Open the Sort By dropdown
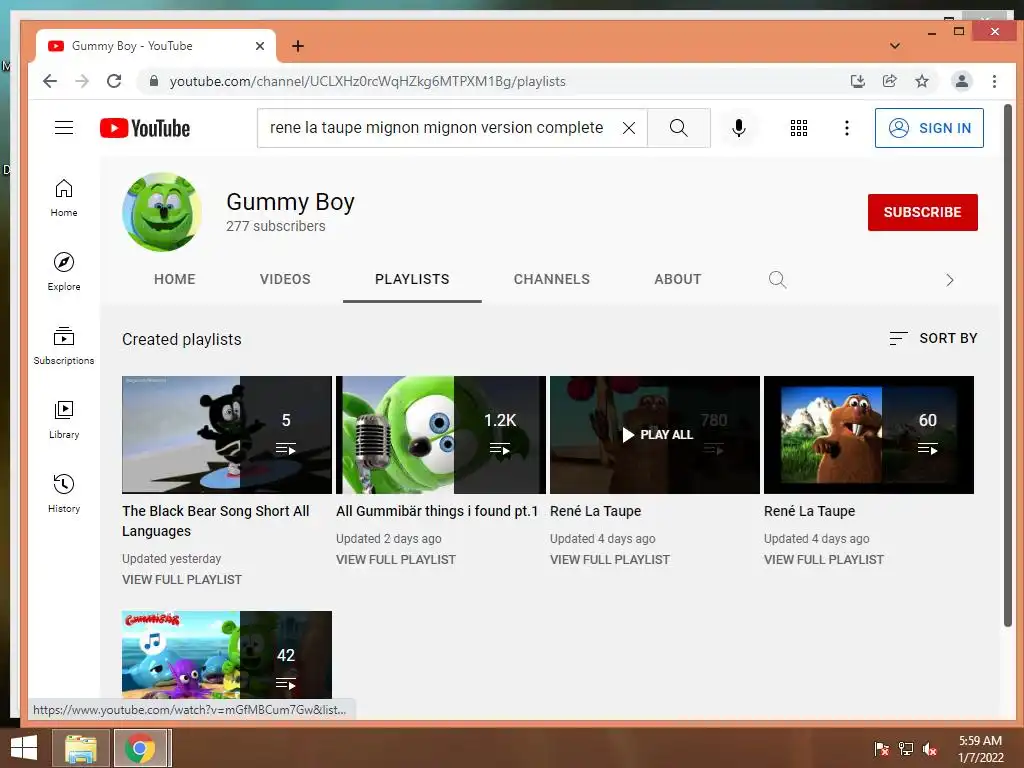Viewport: 1024px width, 768px height. (x=933, y=338)
